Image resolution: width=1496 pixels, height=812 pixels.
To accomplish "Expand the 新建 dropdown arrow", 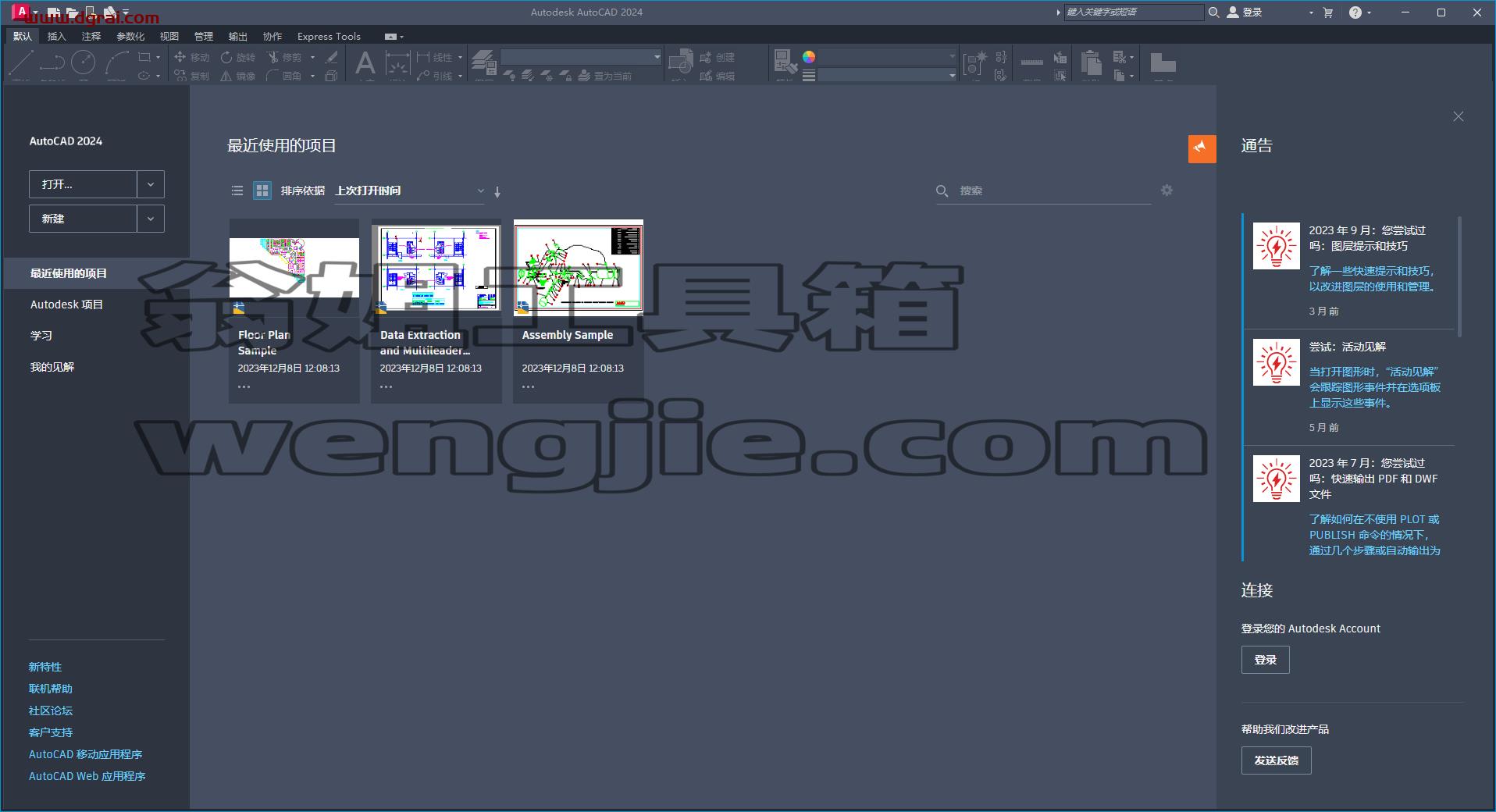I will pyautogui.click(x=151, y=219).
